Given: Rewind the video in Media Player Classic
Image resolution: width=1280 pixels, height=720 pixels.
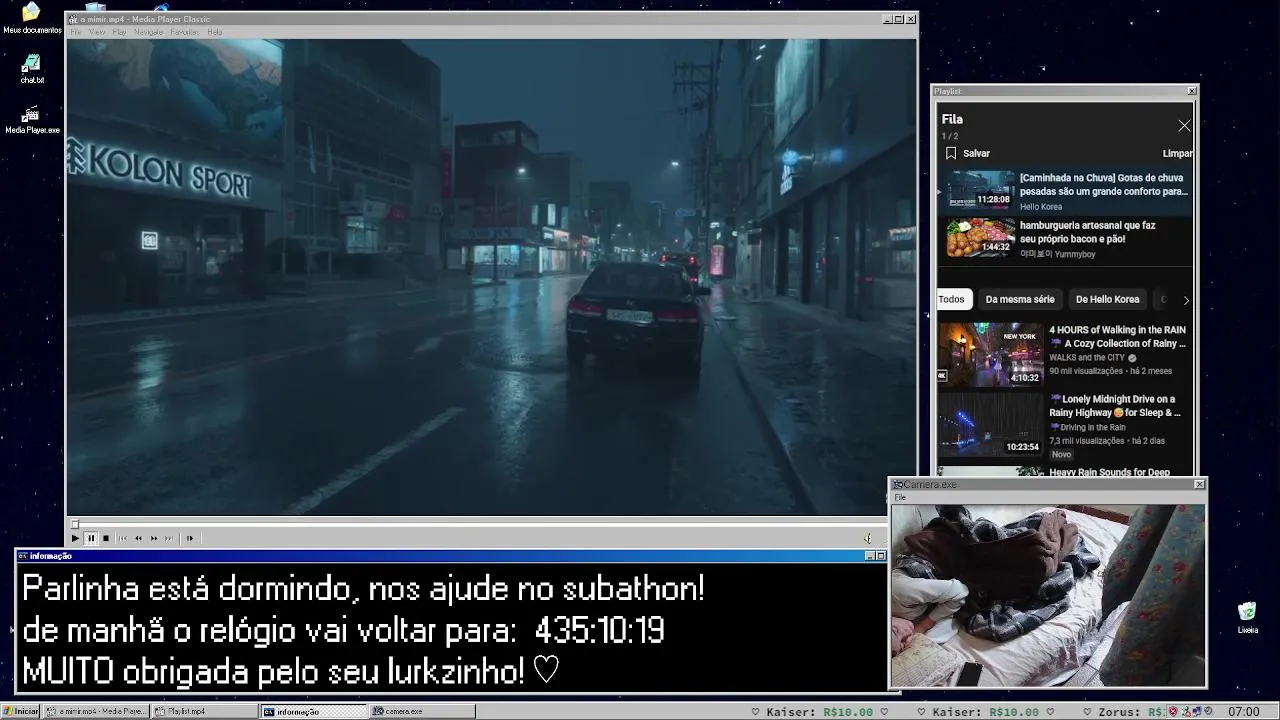Looking at the screenshot, I should (x=138, y=538).
